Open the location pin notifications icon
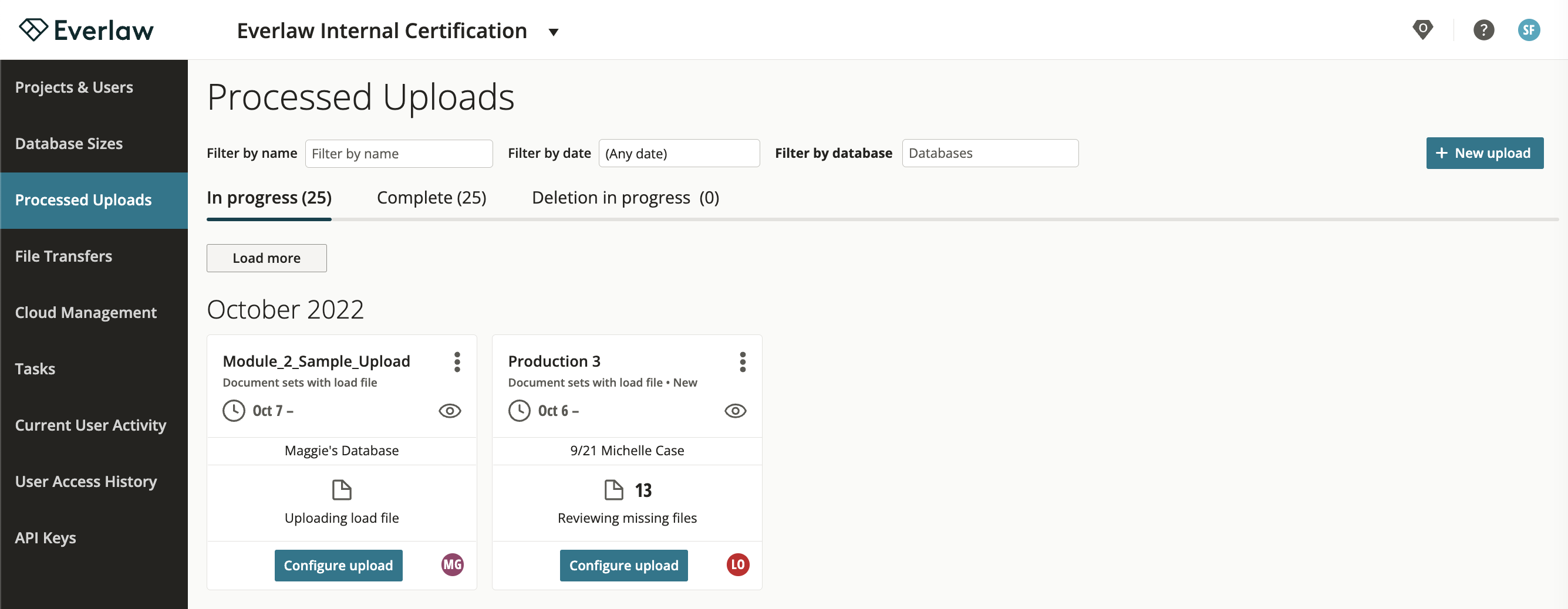Screen dimensions: 1568x609 (1422, 30)
